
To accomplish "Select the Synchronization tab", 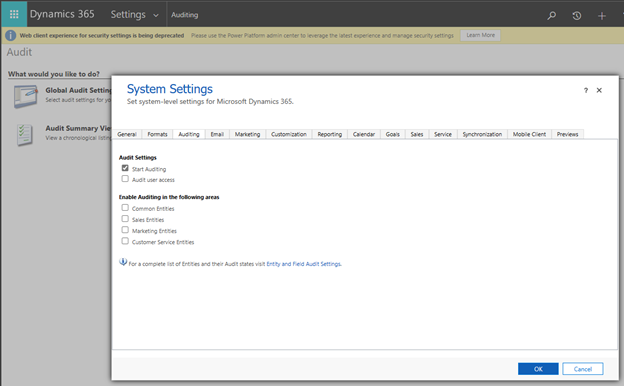I will [482, 134].
